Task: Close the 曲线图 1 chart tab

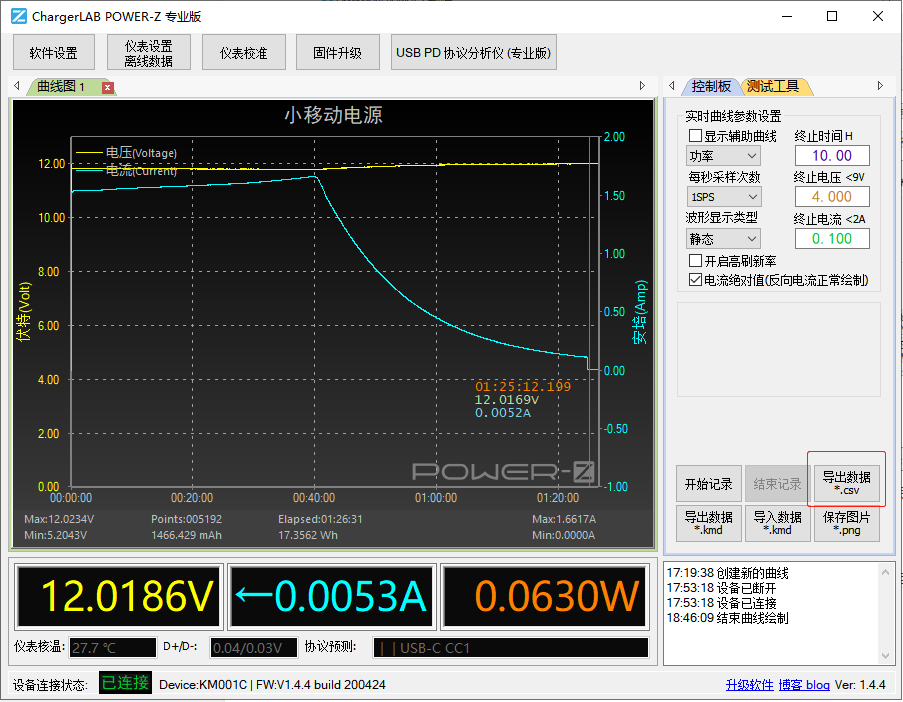Action: coord(107,87)
